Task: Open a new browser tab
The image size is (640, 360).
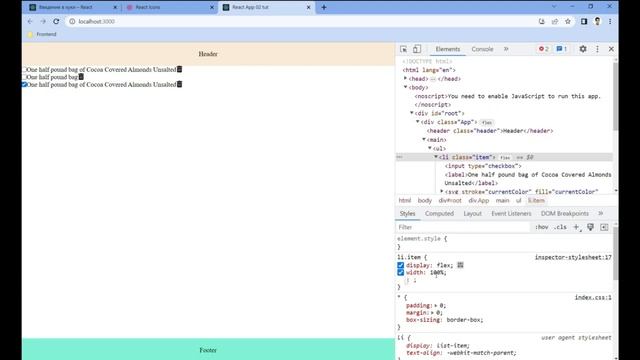Action: (324, 7)
